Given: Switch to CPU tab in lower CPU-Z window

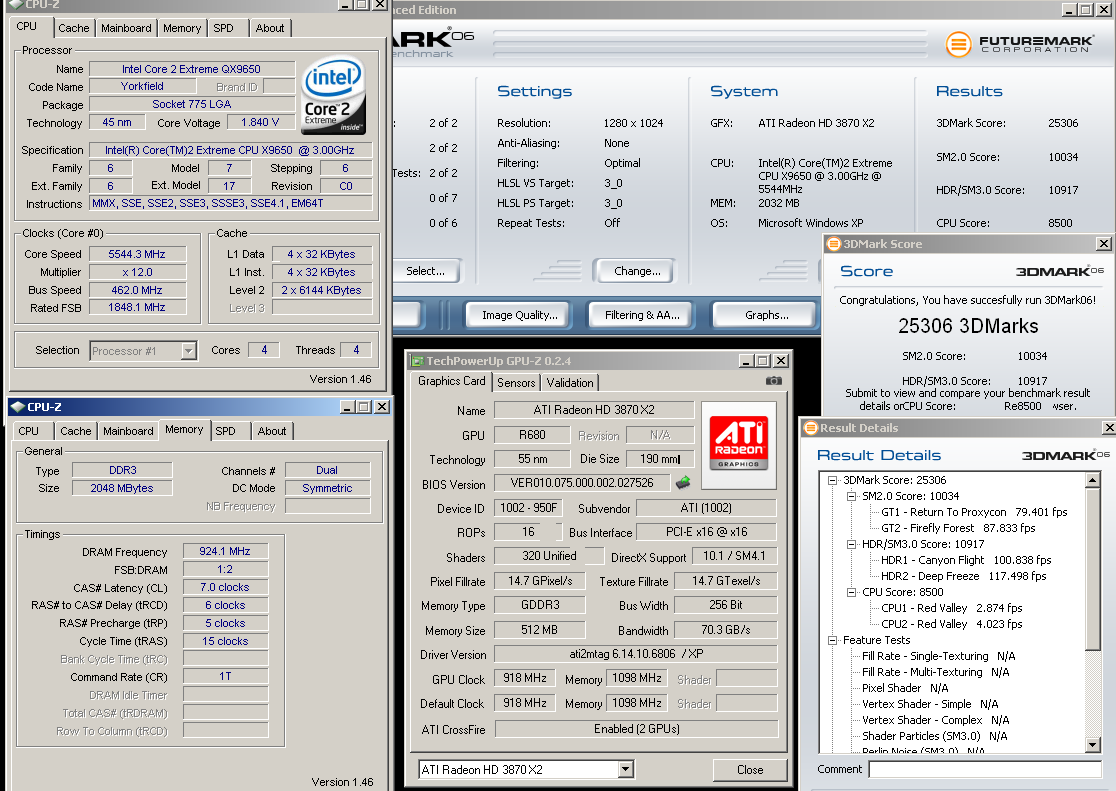Looking at the screenshot, I should tap(28, 431).
